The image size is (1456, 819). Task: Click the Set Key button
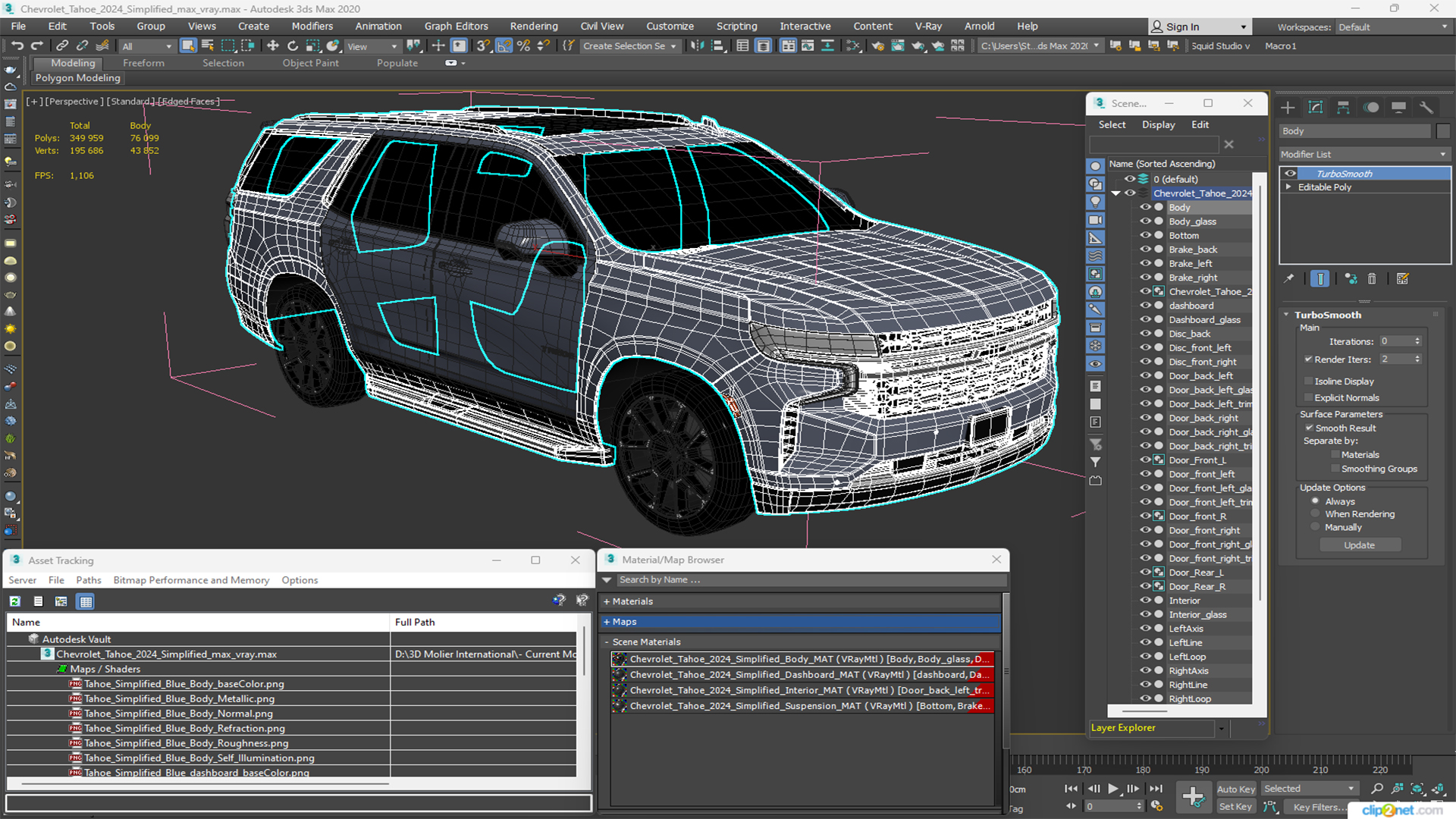point(1235,807)
